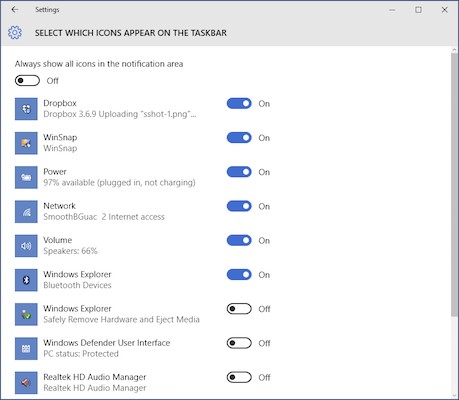The image size is (459, 400).
Task: Click the 'SmoothBGuac 2 Internet access' text
Action: (104, 217)
